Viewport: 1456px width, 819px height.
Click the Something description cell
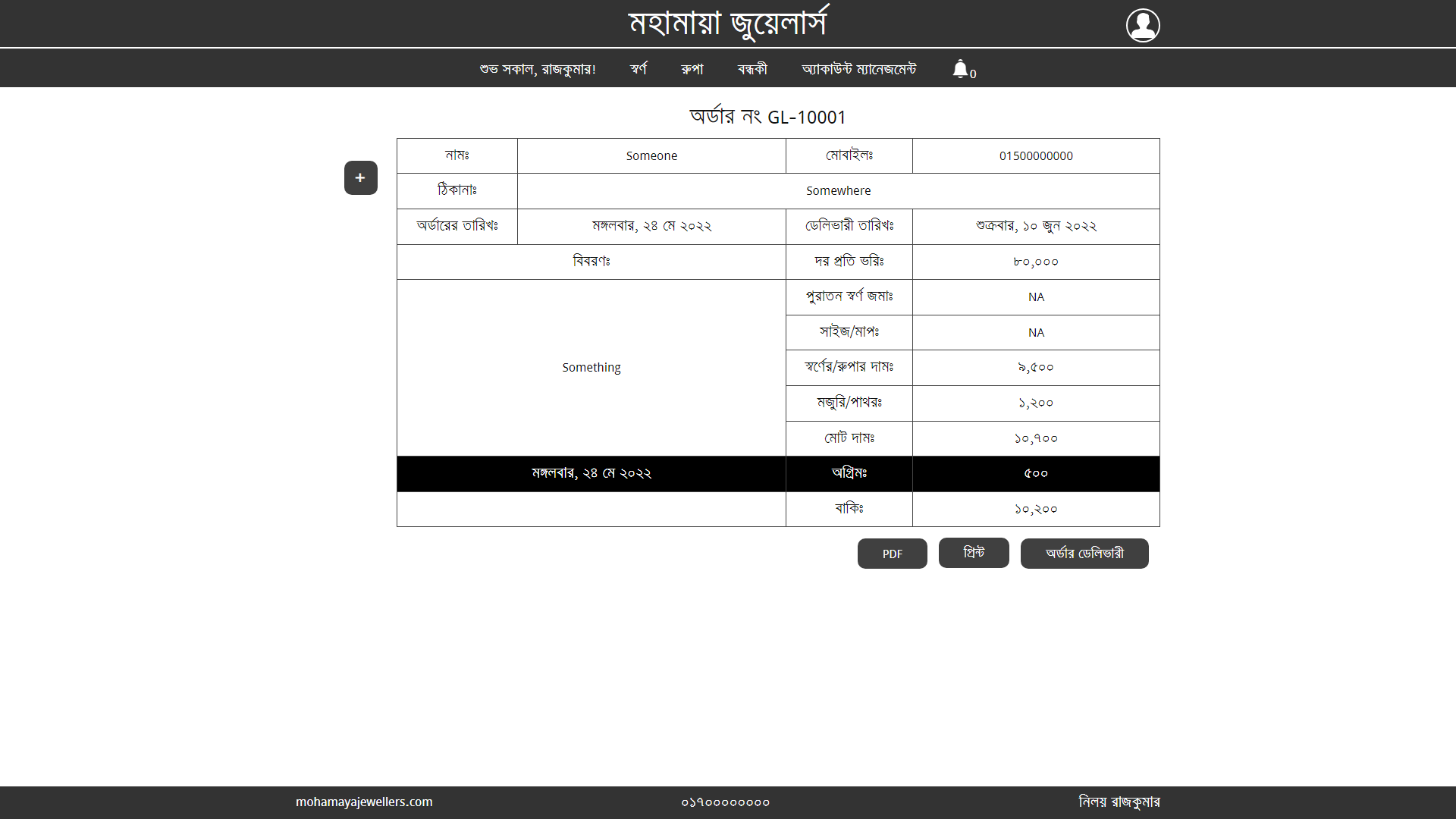point(591,367)
